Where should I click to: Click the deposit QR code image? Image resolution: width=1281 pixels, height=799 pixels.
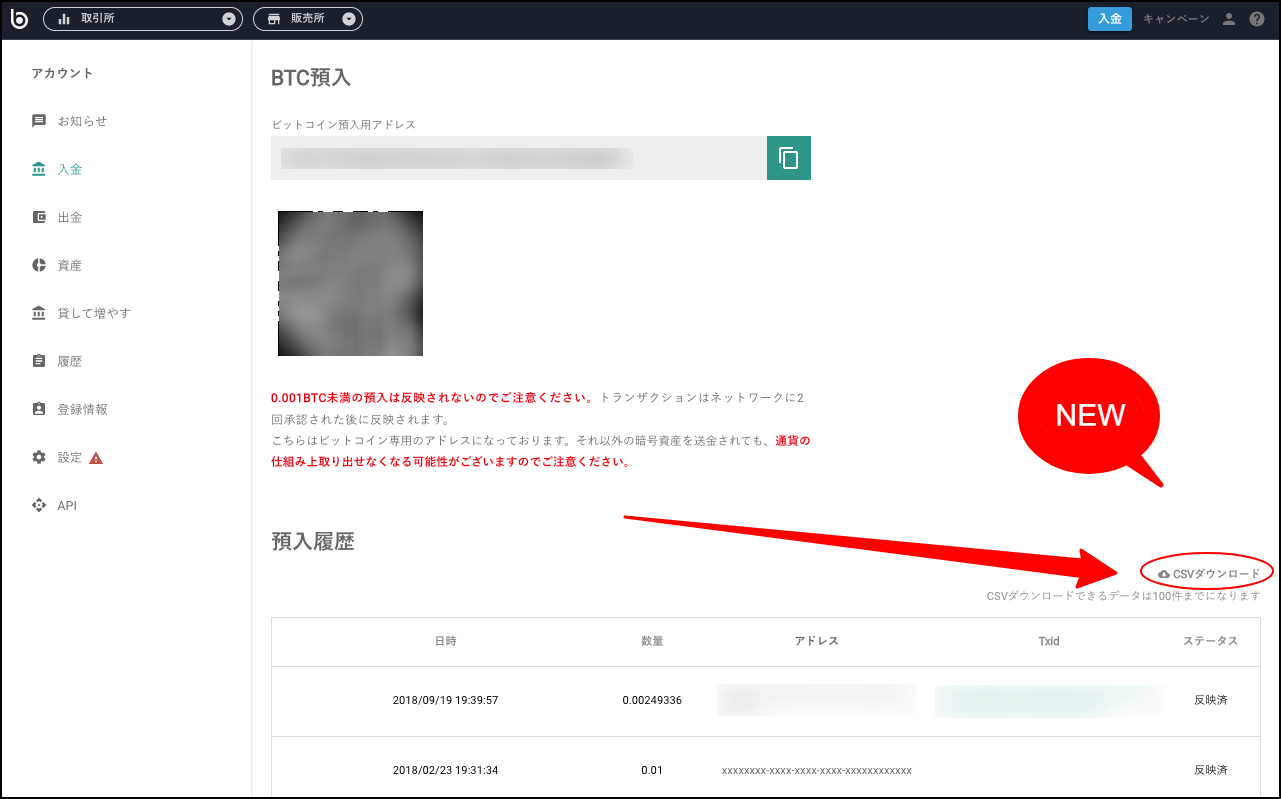[350, 283]
